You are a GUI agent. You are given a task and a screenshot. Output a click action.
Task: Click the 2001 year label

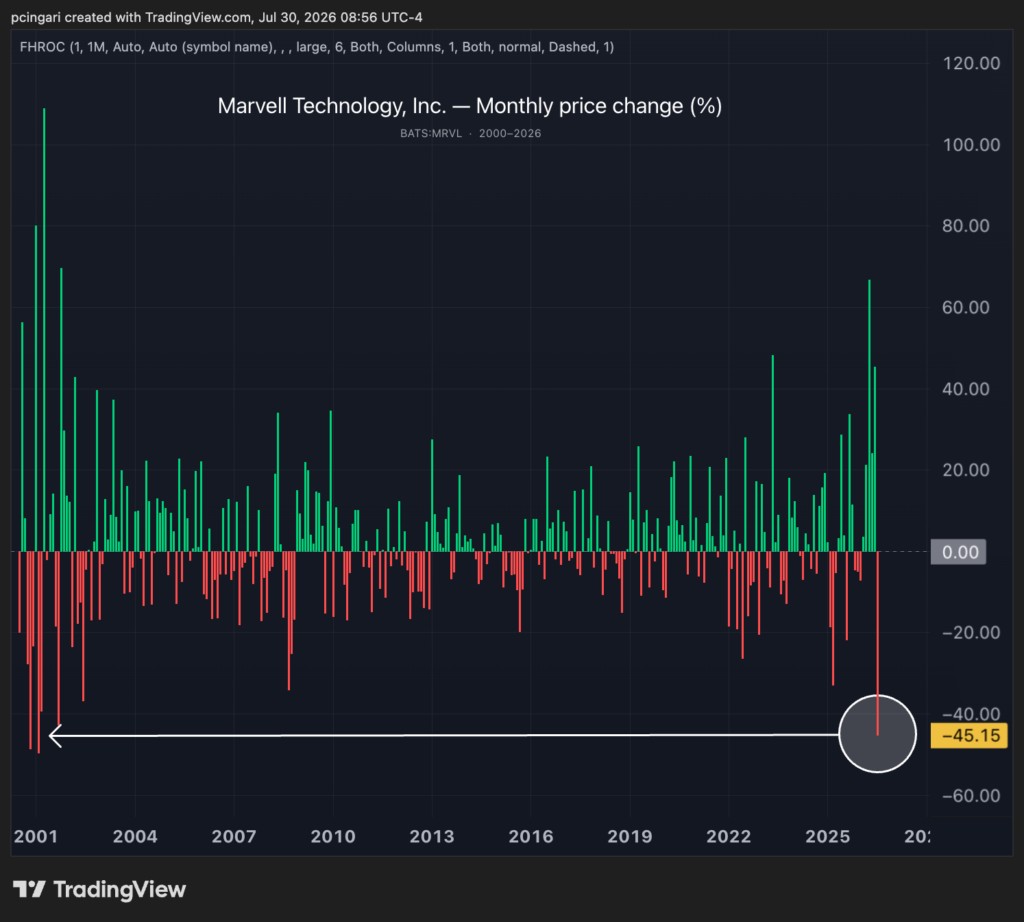tap(36, 836)
